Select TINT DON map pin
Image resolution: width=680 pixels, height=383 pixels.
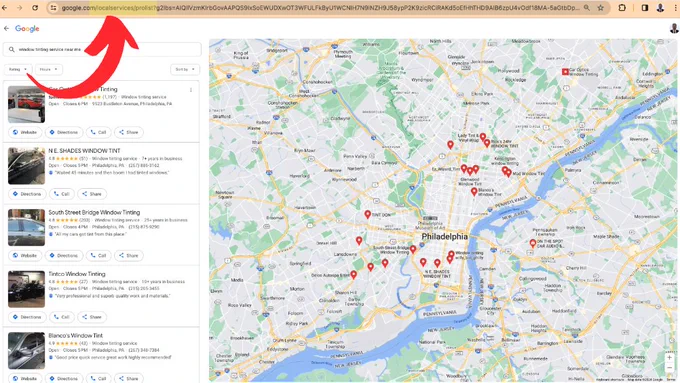367,214
